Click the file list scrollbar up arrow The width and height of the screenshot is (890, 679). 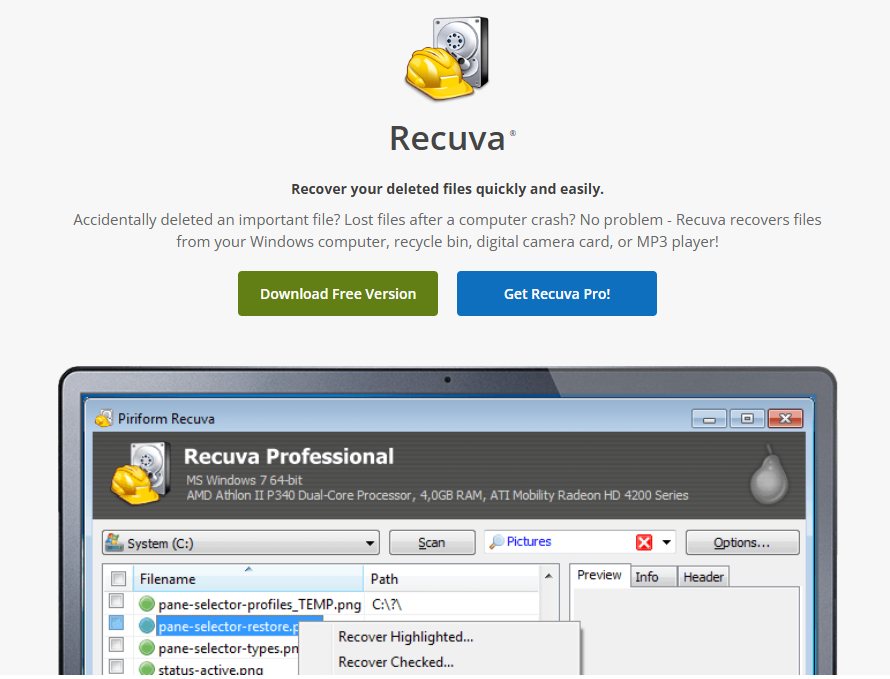pyautogui.click(x=549, y=576)
